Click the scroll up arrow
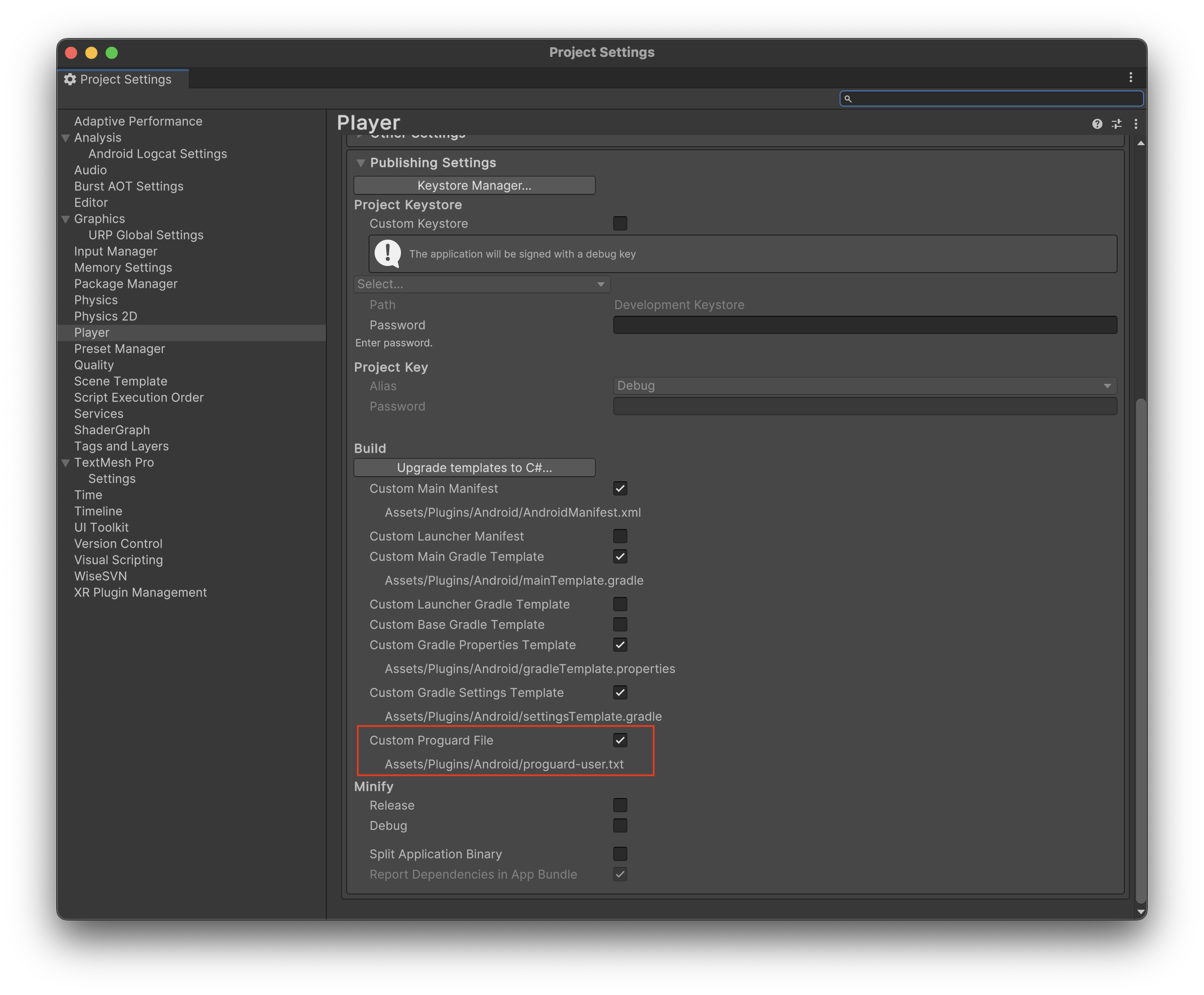This screenshot has height=995, width=1204. pos(1141,143)
